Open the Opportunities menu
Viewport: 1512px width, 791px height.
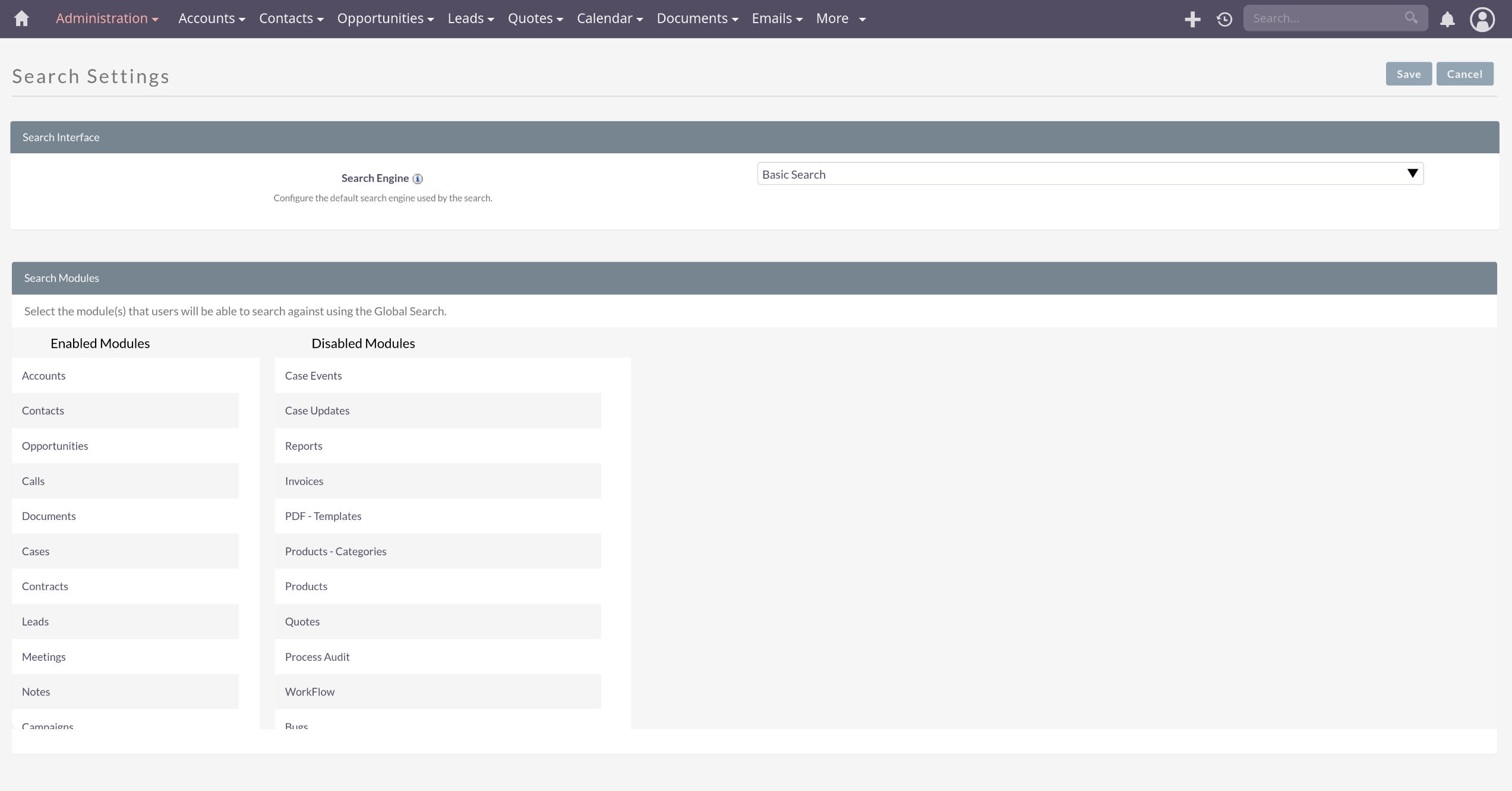click(385, 18)
